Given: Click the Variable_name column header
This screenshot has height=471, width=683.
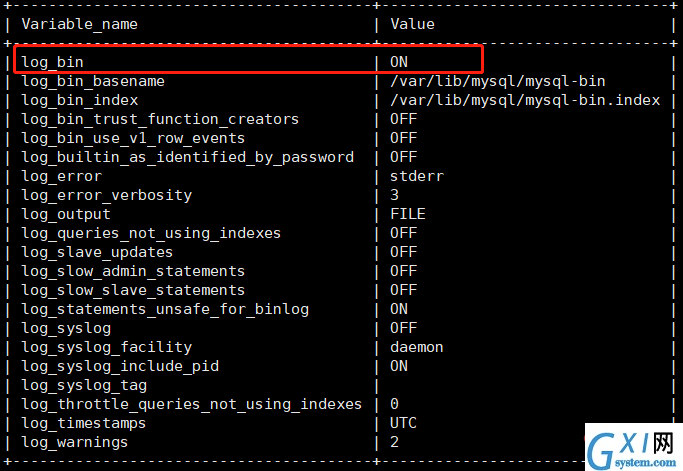Looking at the screenshot, I should coord(80,24).
